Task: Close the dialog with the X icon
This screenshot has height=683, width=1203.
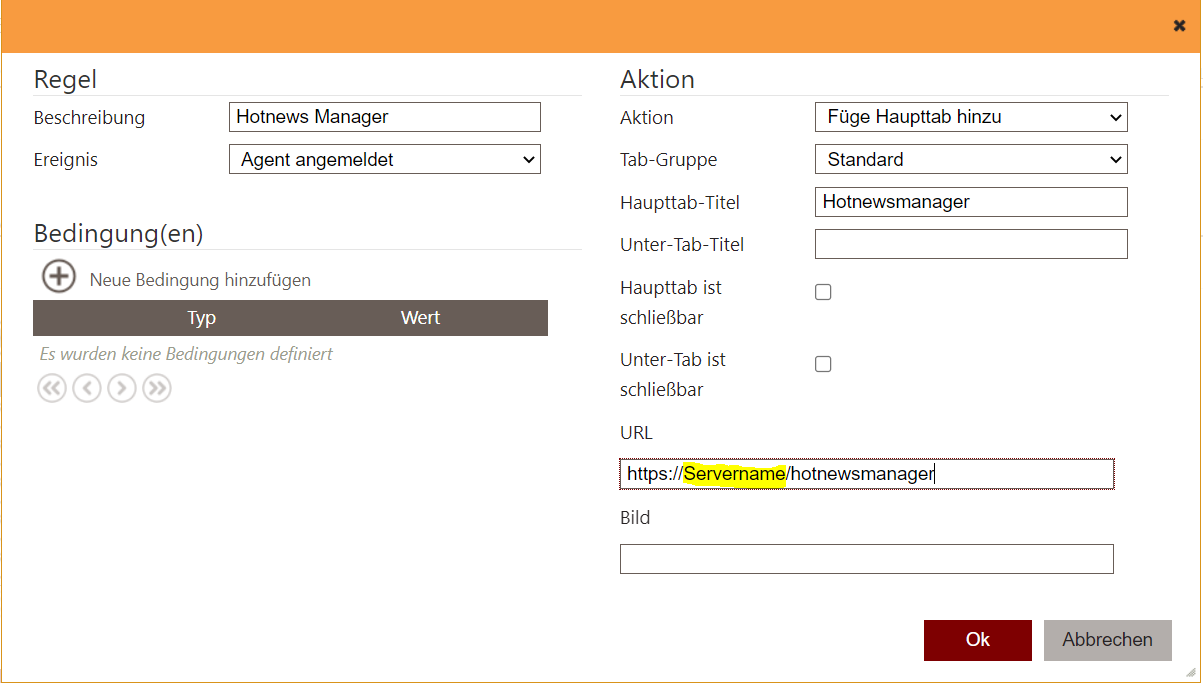Action: [x=1179, y=26]
